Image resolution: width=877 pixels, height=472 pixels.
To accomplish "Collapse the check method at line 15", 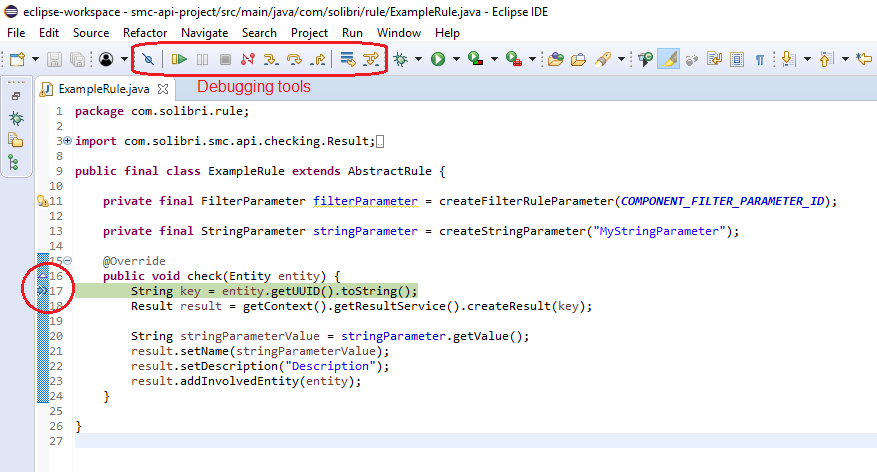I will pos(67,260).
